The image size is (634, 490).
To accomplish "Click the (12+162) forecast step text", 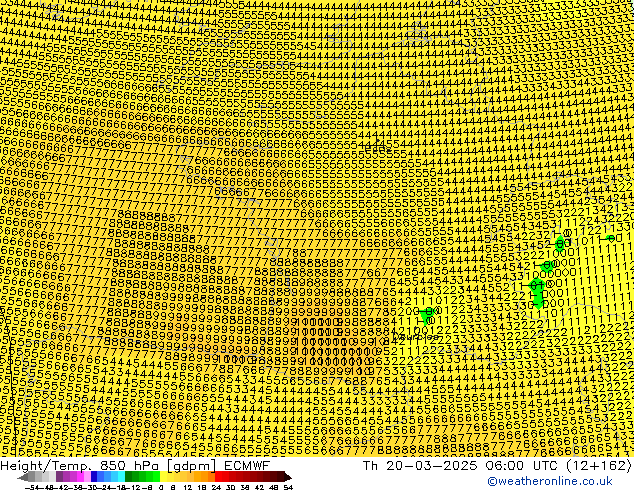I will click(599, 466).
